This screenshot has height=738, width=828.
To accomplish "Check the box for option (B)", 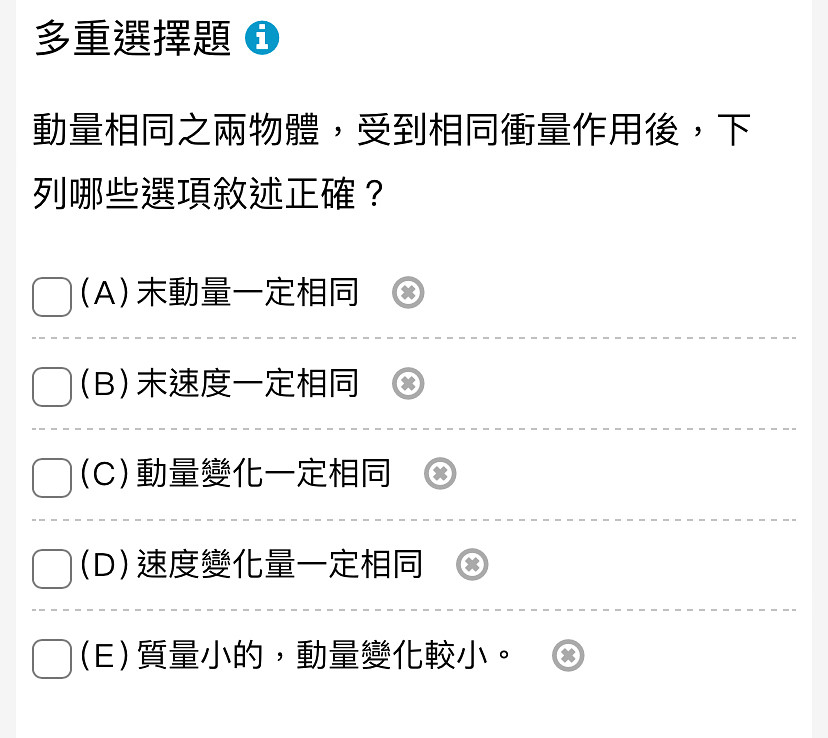I will pyautogui.click(x=52, y=387).
